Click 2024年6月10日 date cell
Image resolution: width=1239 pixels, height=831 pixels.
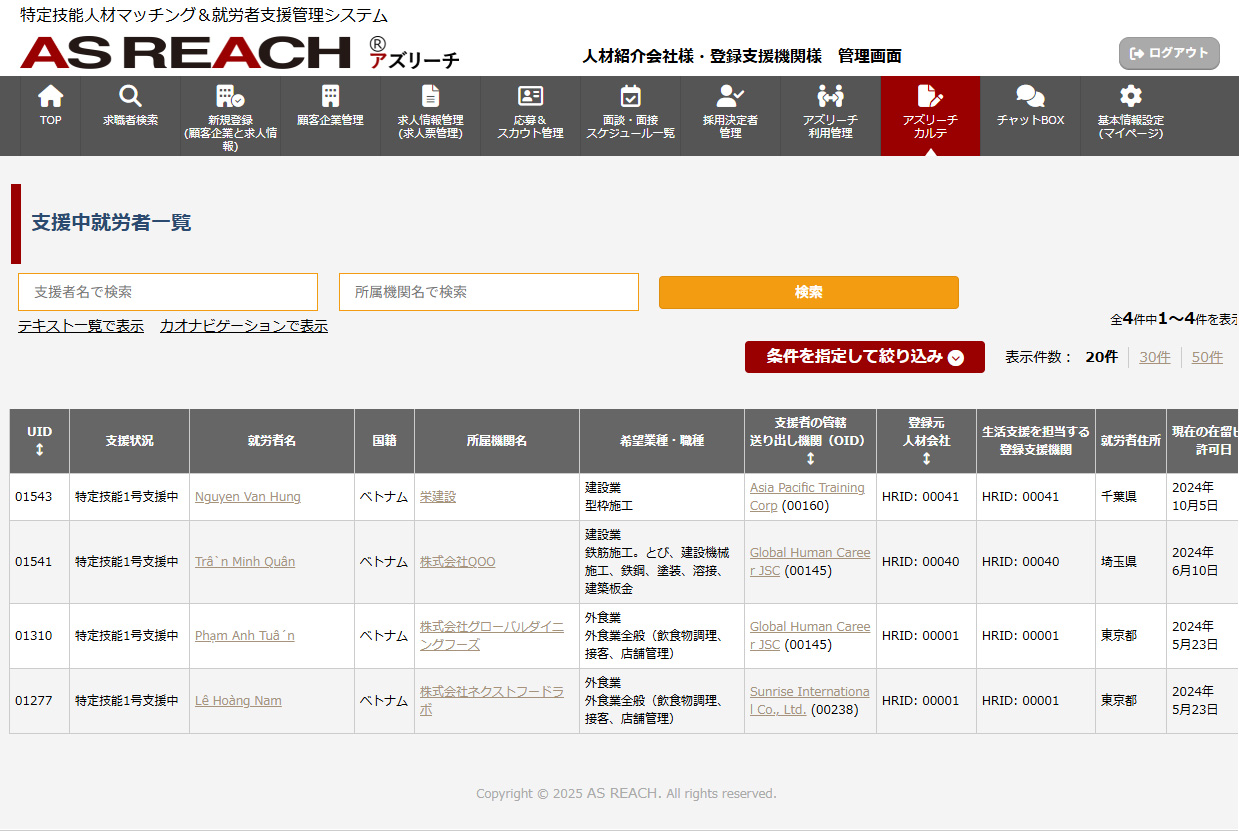pyautogui.click(x=1203, y=562)
